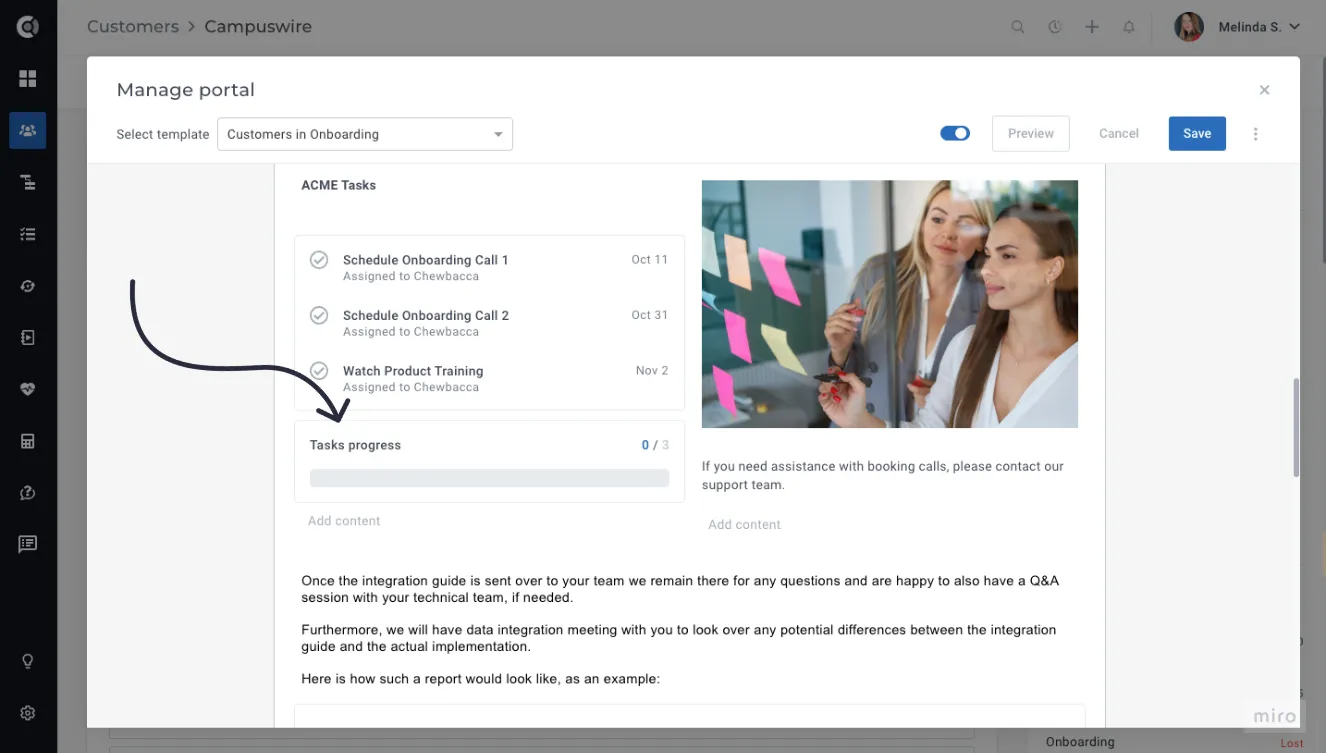Viewport: 1326px width, 753px height.
Task: Close the Manage portal dialog
Action: point(1264,90)
